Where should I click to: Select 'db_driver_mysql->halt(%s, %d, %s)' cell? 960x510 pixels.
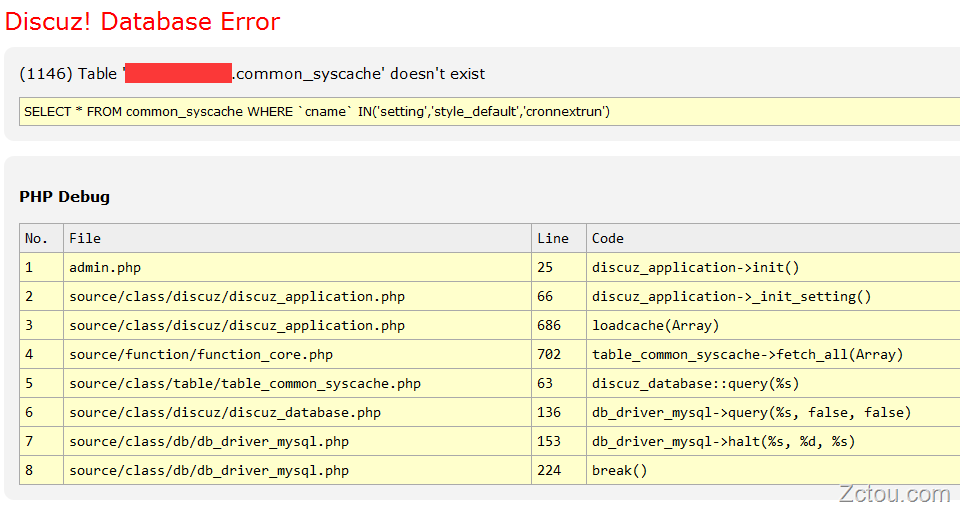pos(773,441)
